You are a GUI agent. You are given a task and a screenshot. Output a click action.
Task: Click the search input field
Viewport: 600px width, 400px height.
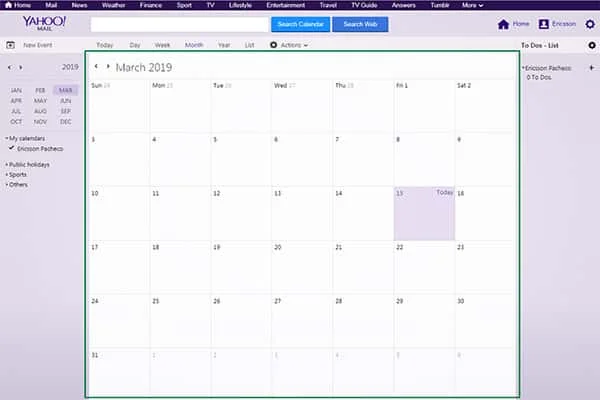tap(179, 24)
